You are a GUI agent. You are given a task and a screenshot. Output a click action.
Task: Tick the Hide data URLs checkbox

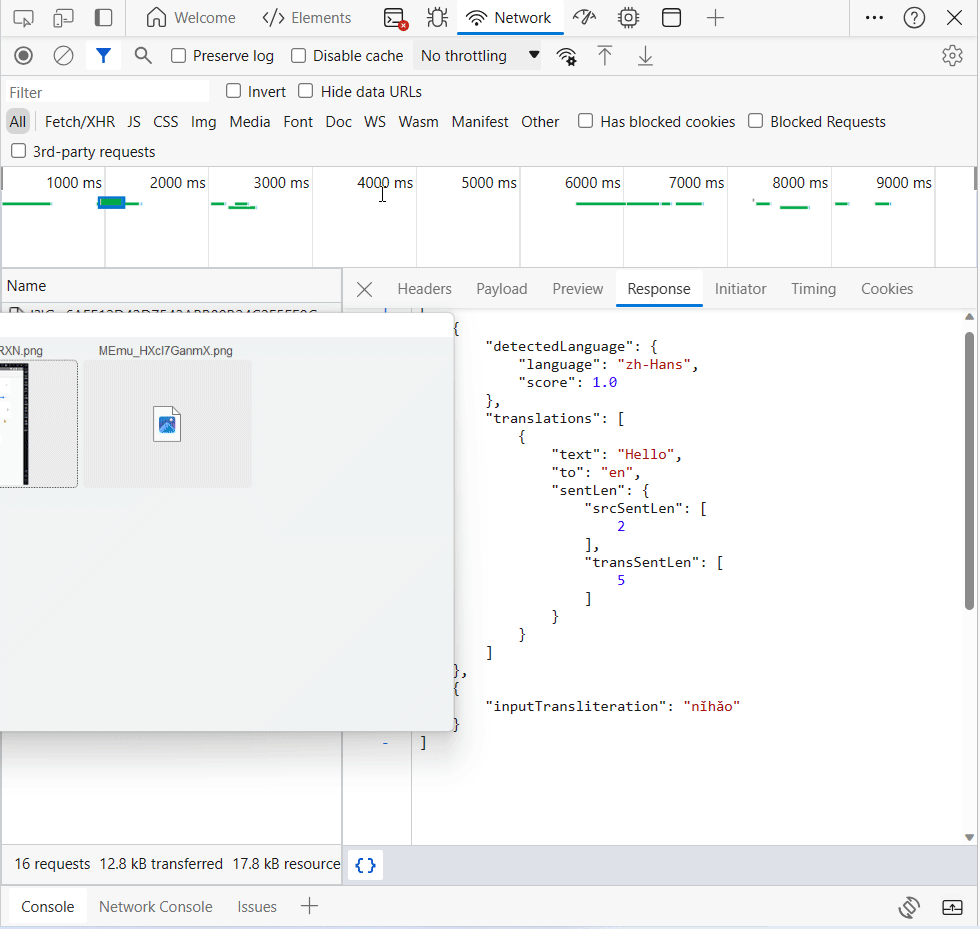tap(306, 92)
